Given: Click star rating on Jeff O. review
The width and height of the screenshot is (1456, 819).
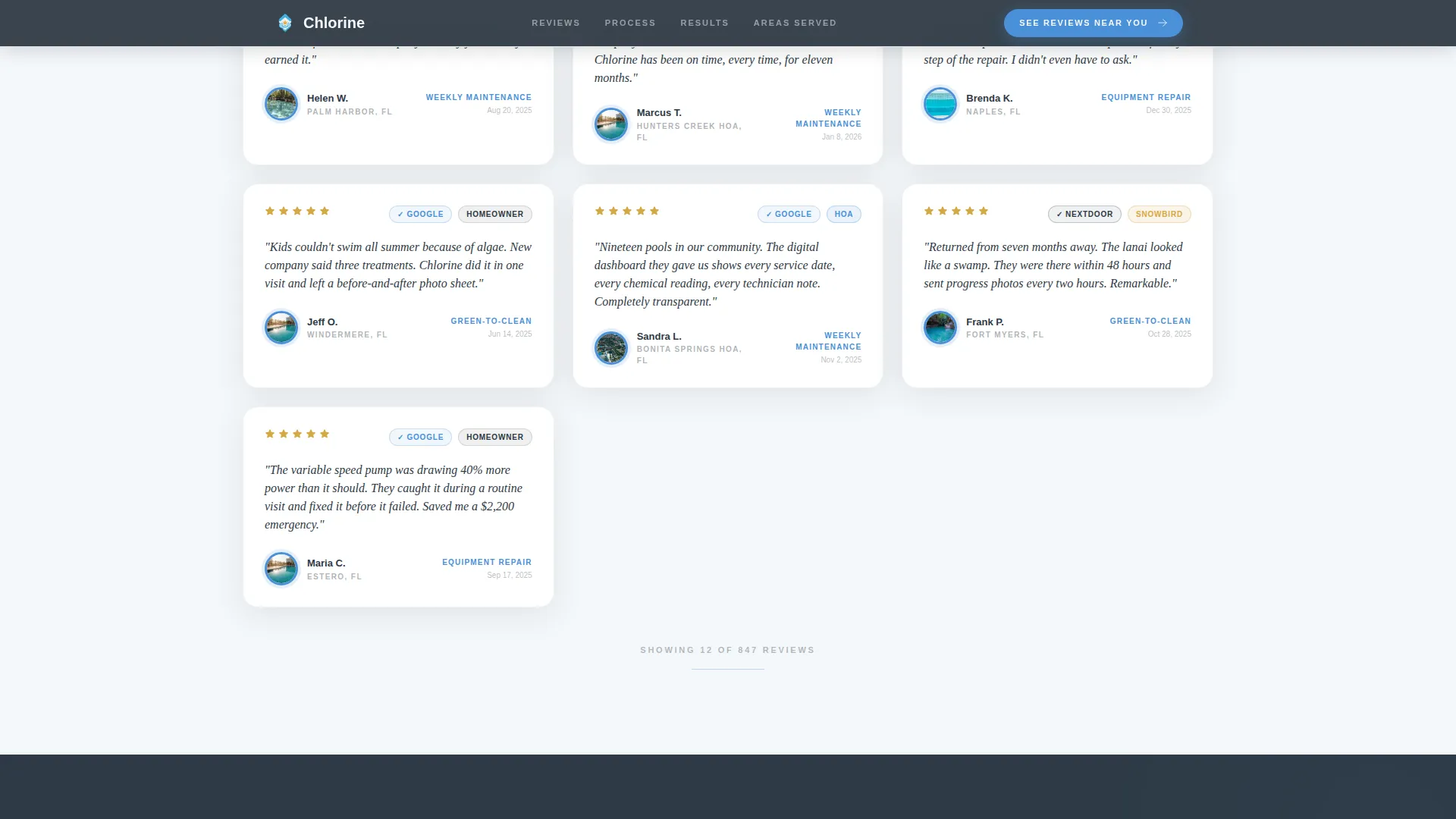Looking at the screenshot, I should (x=297, y=211).
